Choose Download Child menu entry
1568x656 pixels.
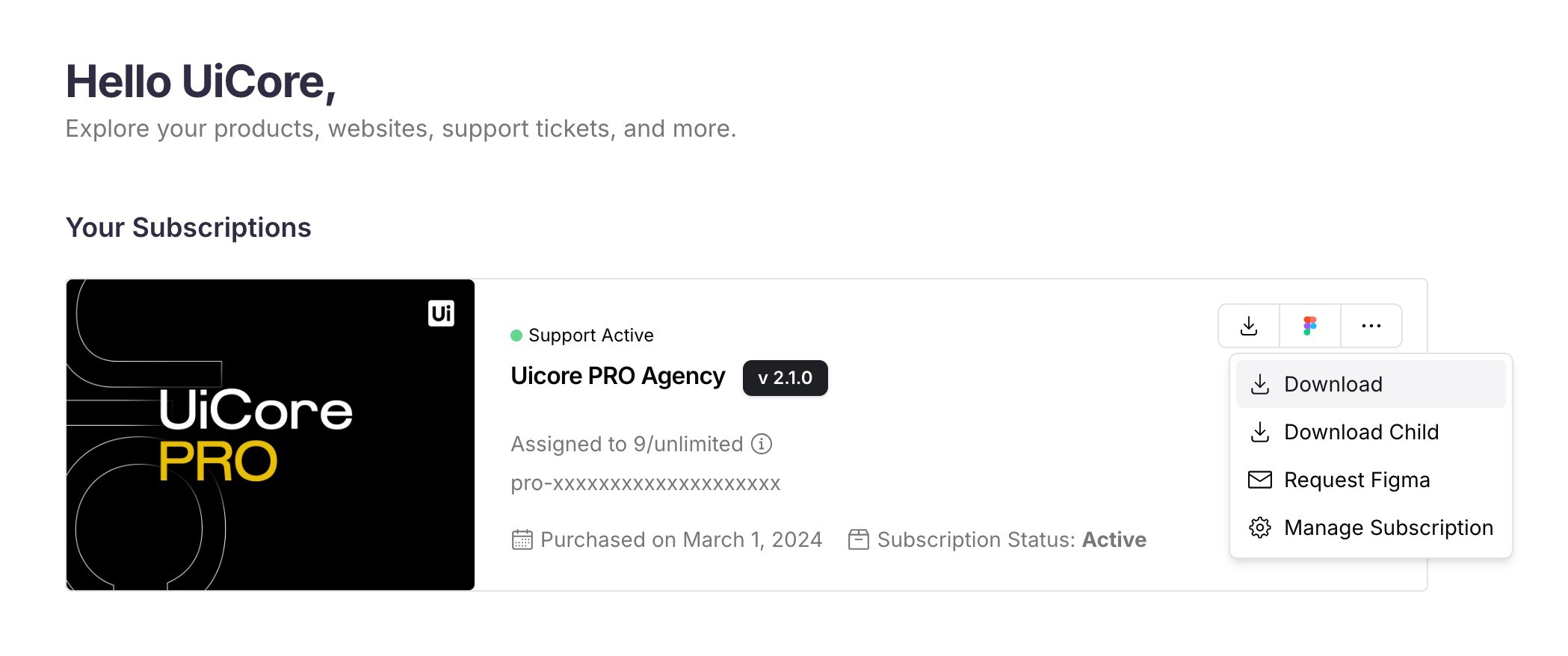pos(1371,432)
